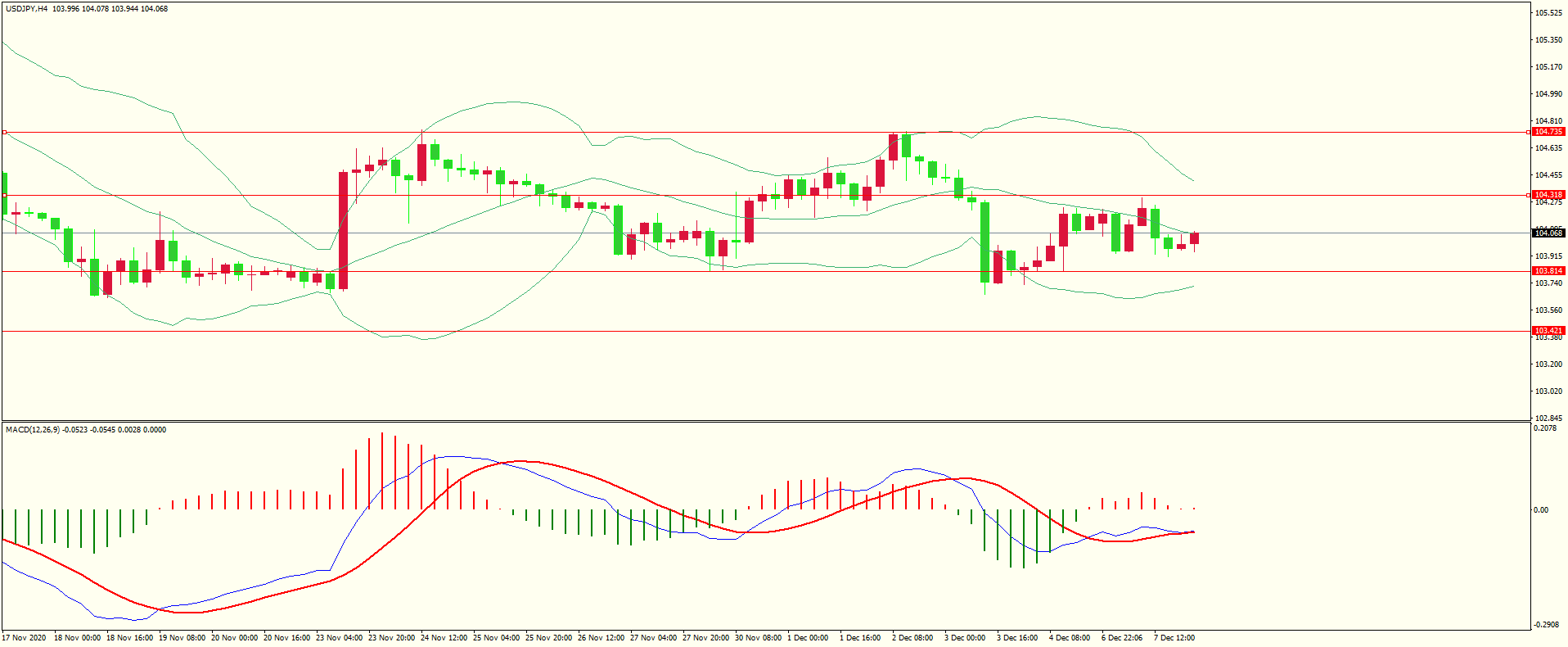Click the current price label 104.068
Screen dimensions: 1568x647
(x=1548, y=233)
